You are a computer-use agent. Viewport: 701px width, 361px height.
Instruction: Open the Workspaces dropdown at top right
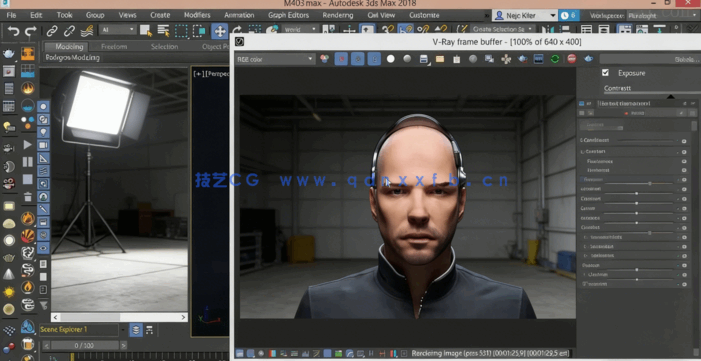coord(662,15)
